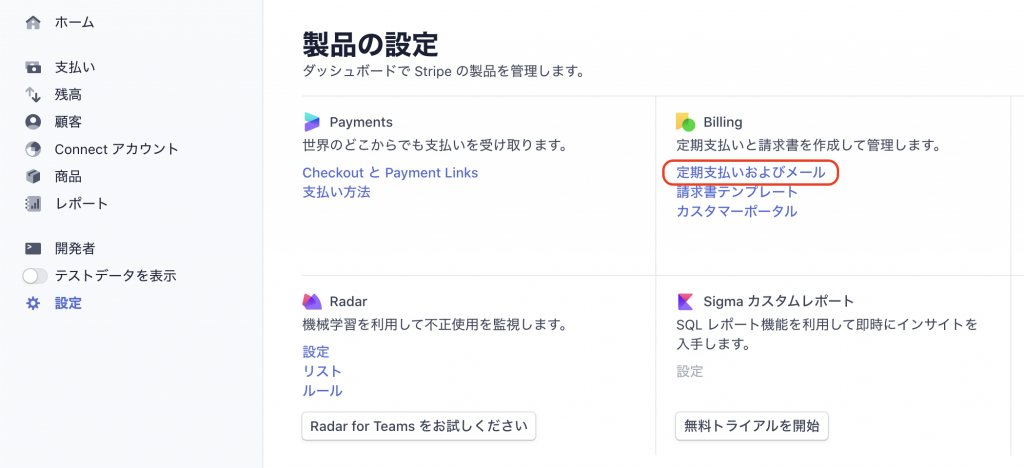Image resolution: width=1024 pixels, height=468 pixels.
Task: Click the 顧客 customer avatar icon
Action: (x=33, y=121)
